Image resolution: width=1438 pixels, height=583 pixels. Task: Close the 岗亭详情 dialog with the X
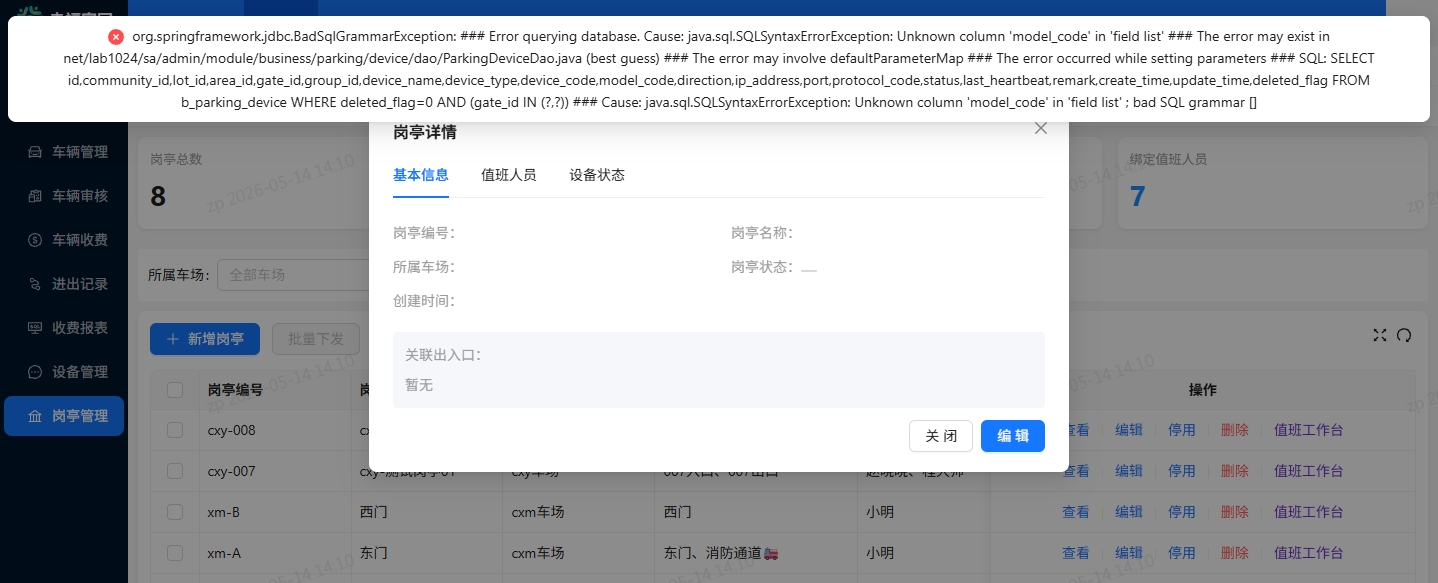point(1041,128)
